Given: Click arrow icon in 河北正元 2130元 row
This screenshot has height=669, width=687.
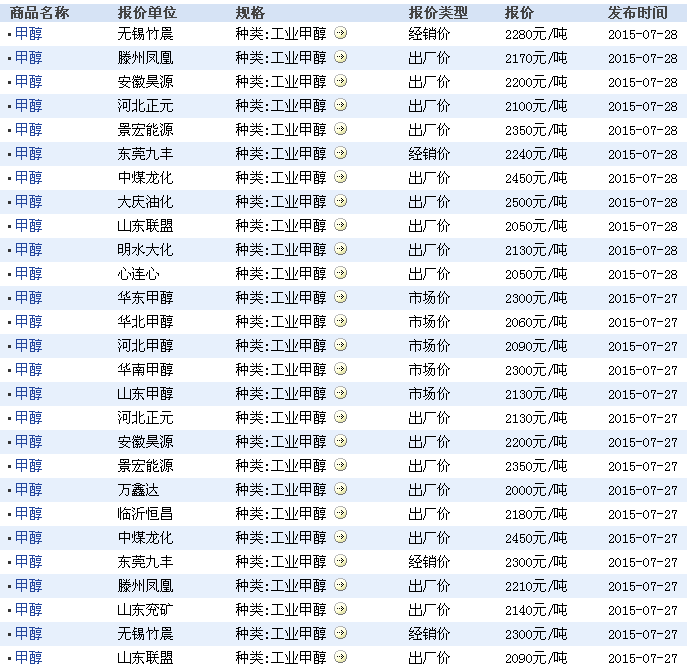Looking at the screenshot, I should pos(340,417).
